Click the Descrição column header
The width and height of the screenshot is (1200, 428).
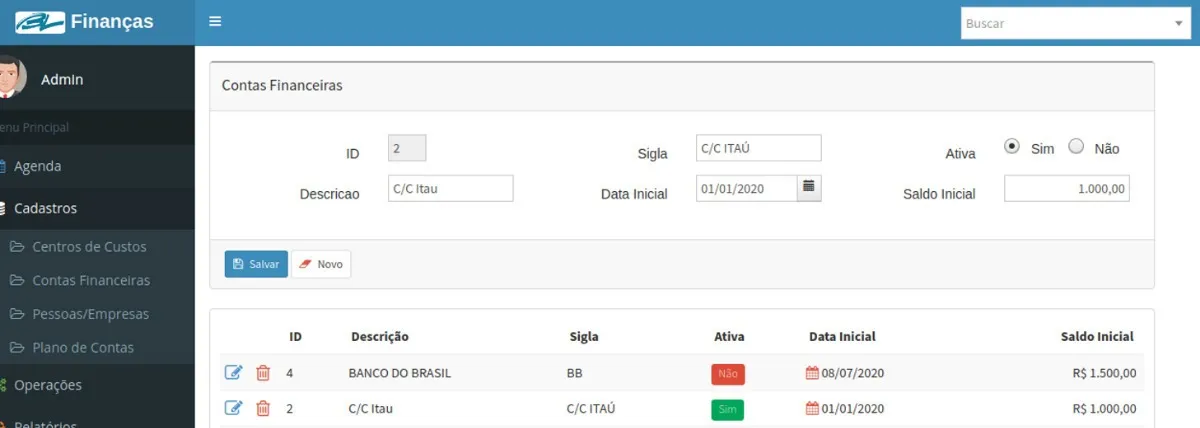tap(380, 337)
